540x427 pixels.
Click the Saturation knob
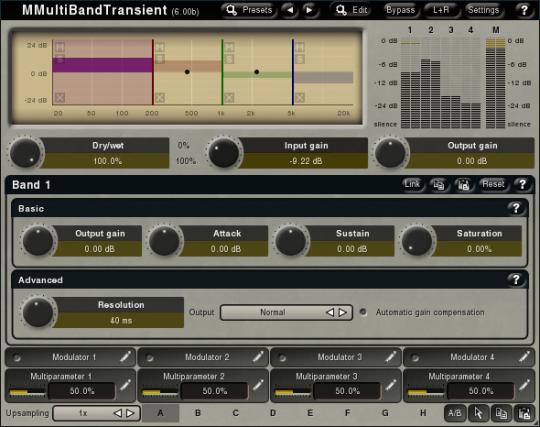coord(417,241)
